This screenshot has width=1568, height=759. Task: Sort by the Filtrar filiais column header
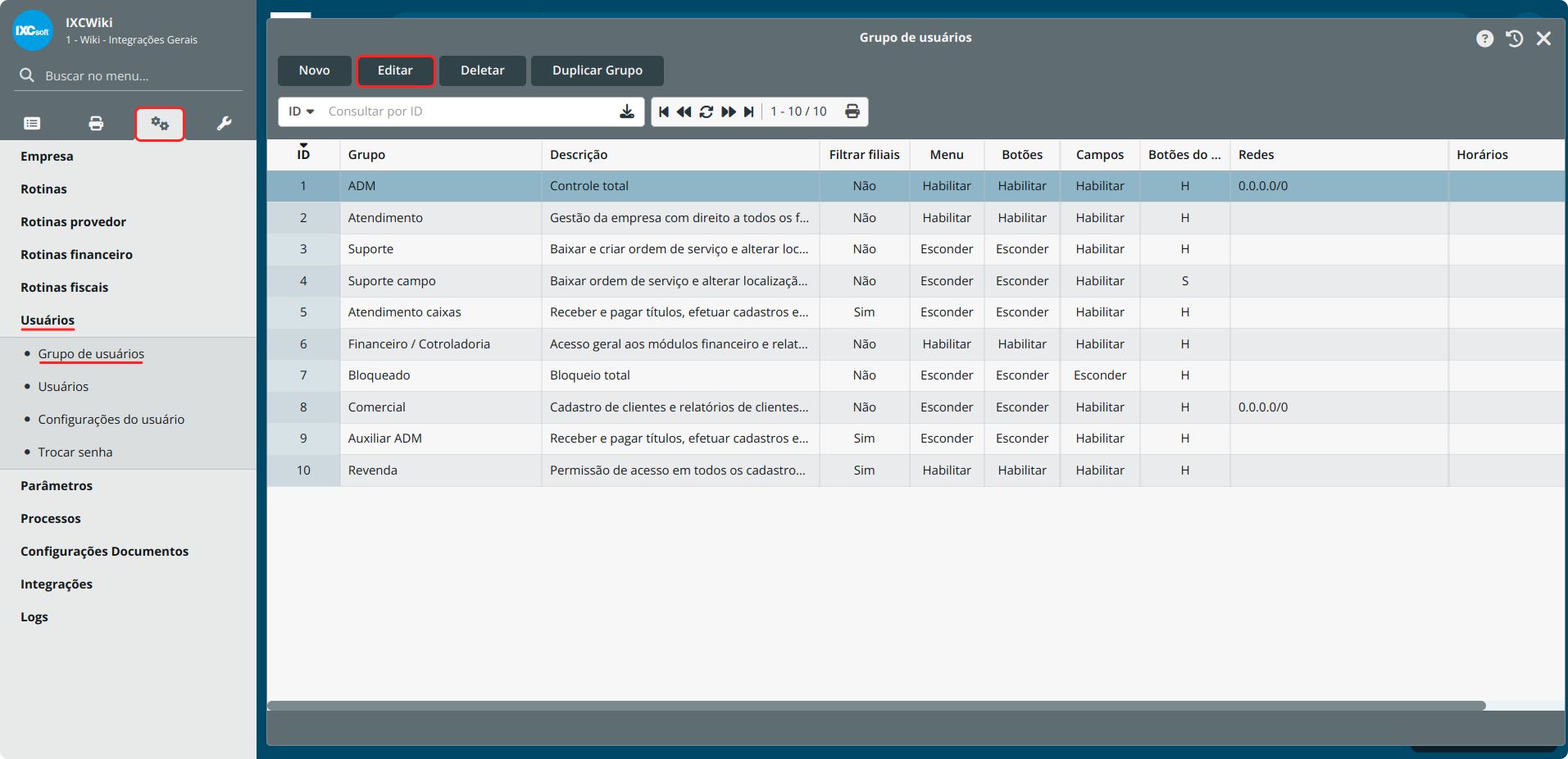(x=864, y=155)
